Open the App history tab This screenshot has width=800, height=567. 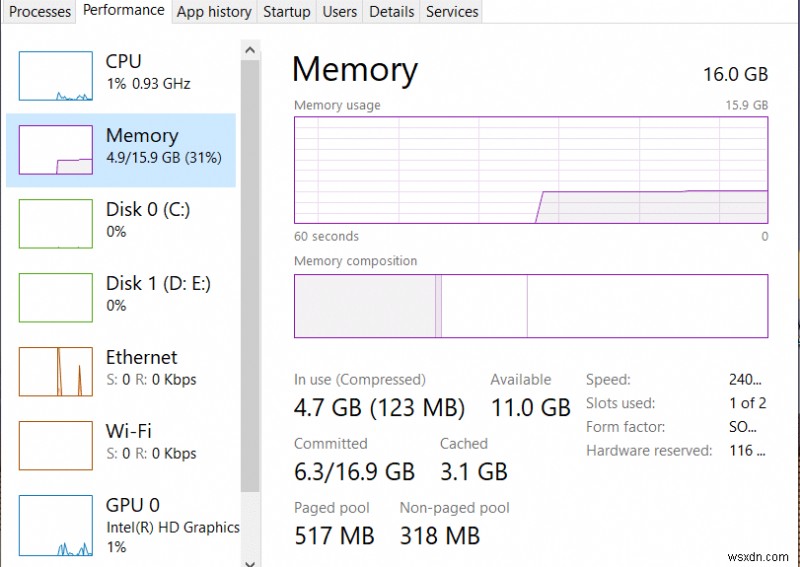pos(214,12)
